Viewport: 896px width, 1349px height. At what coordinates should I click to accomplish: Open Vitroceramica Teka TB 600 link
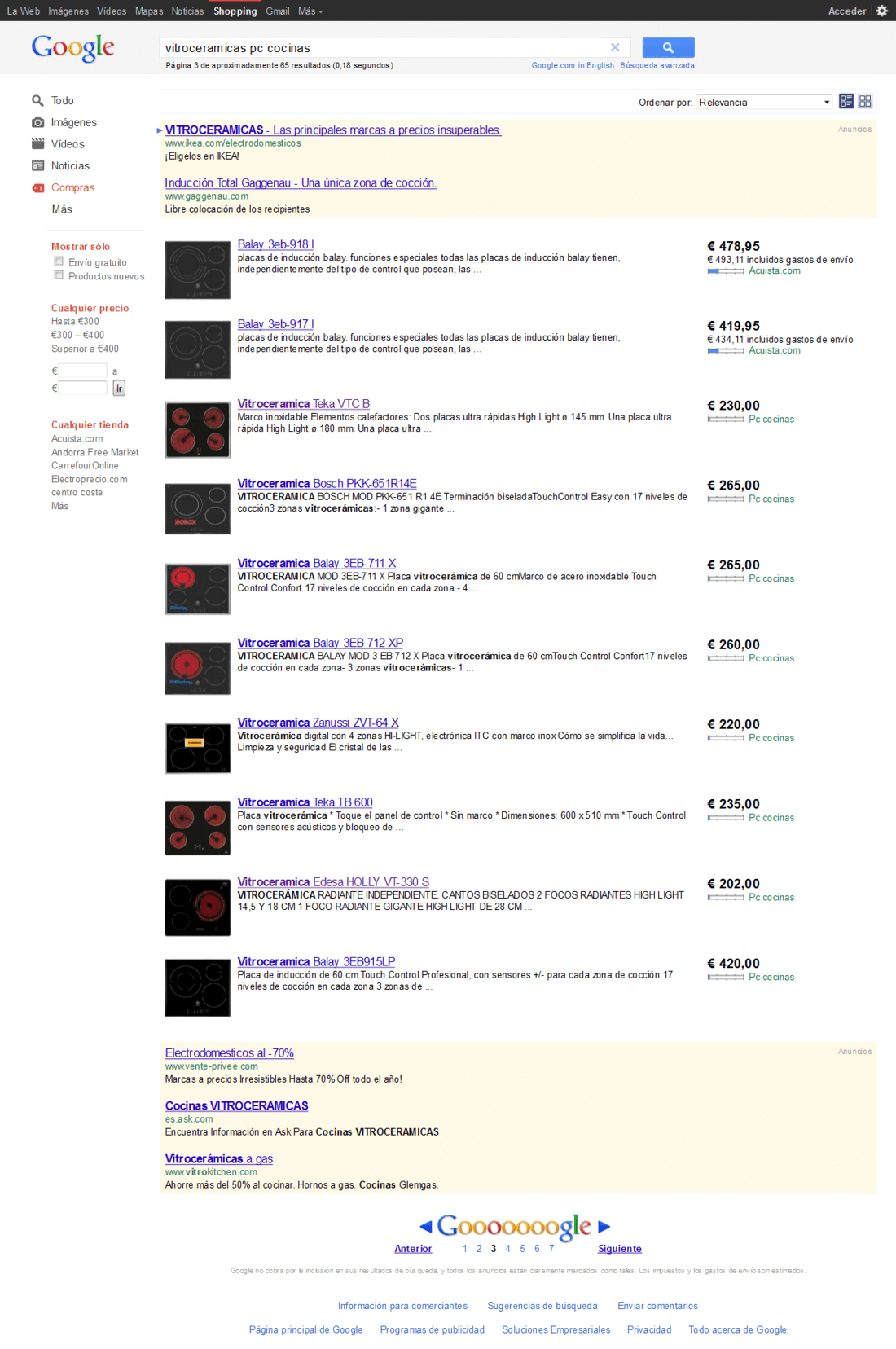tap(305, 802)
